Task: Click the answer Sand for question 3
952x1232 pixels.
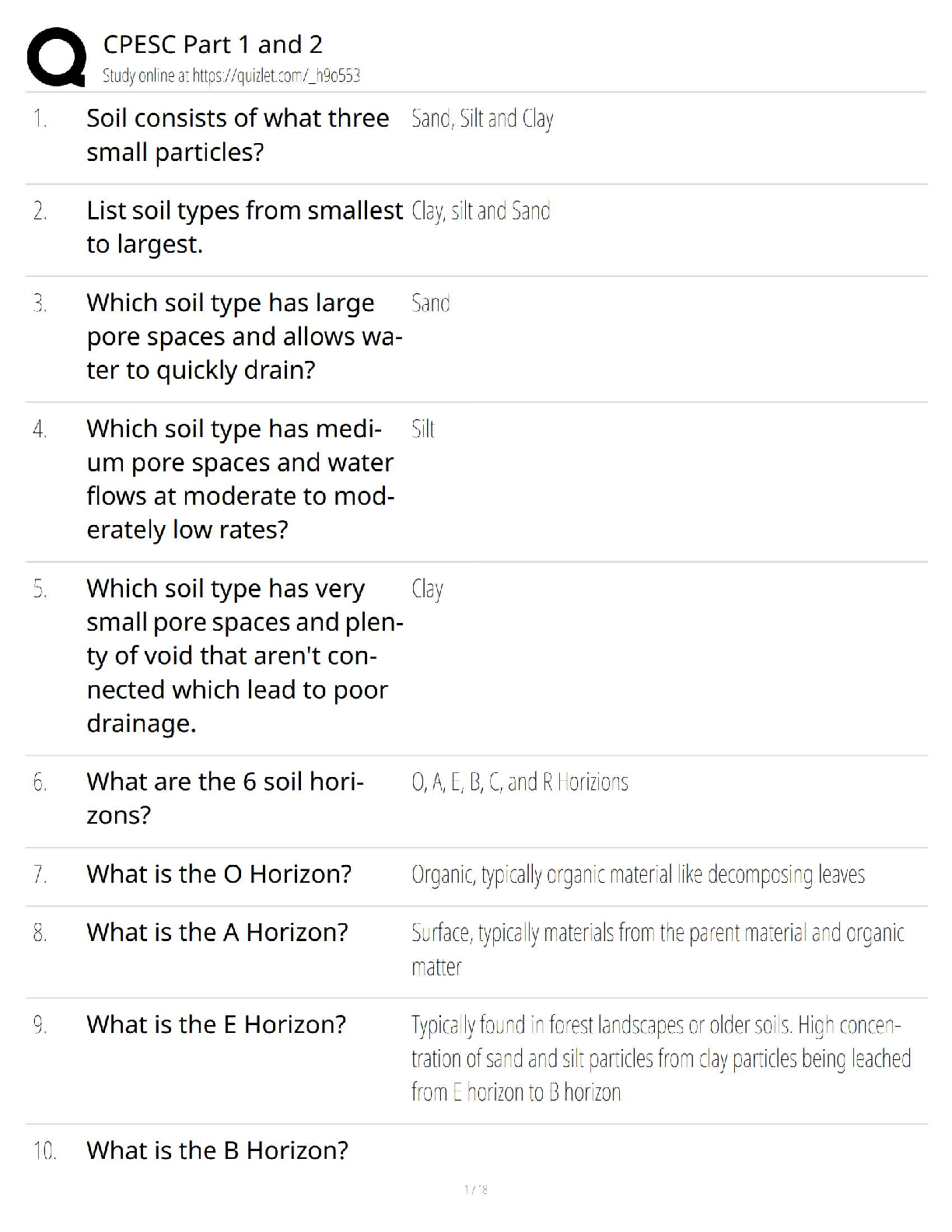Action: [x=431, y=303]
